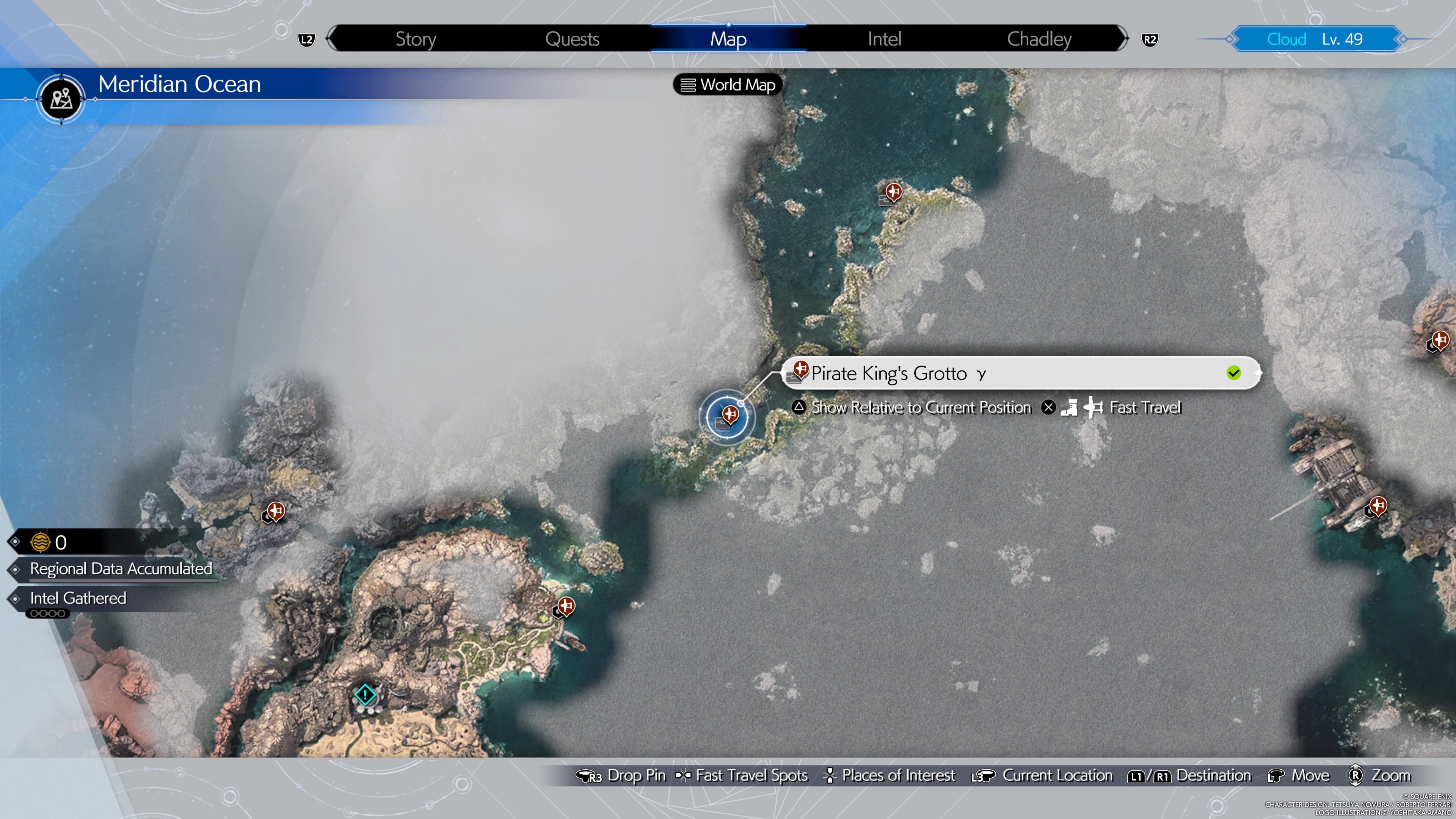
Task: Open the World Map list
Action: coord(728,85)
